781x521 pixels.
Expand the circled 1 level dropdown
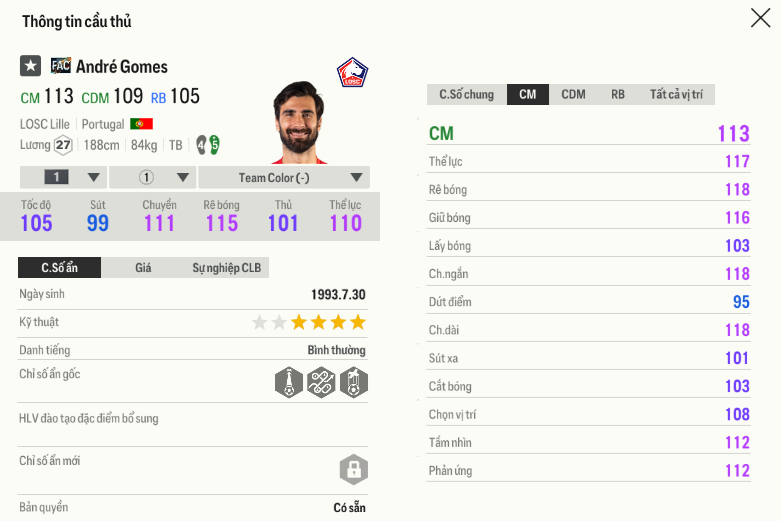pyautogui.click(x=152, y=178)
